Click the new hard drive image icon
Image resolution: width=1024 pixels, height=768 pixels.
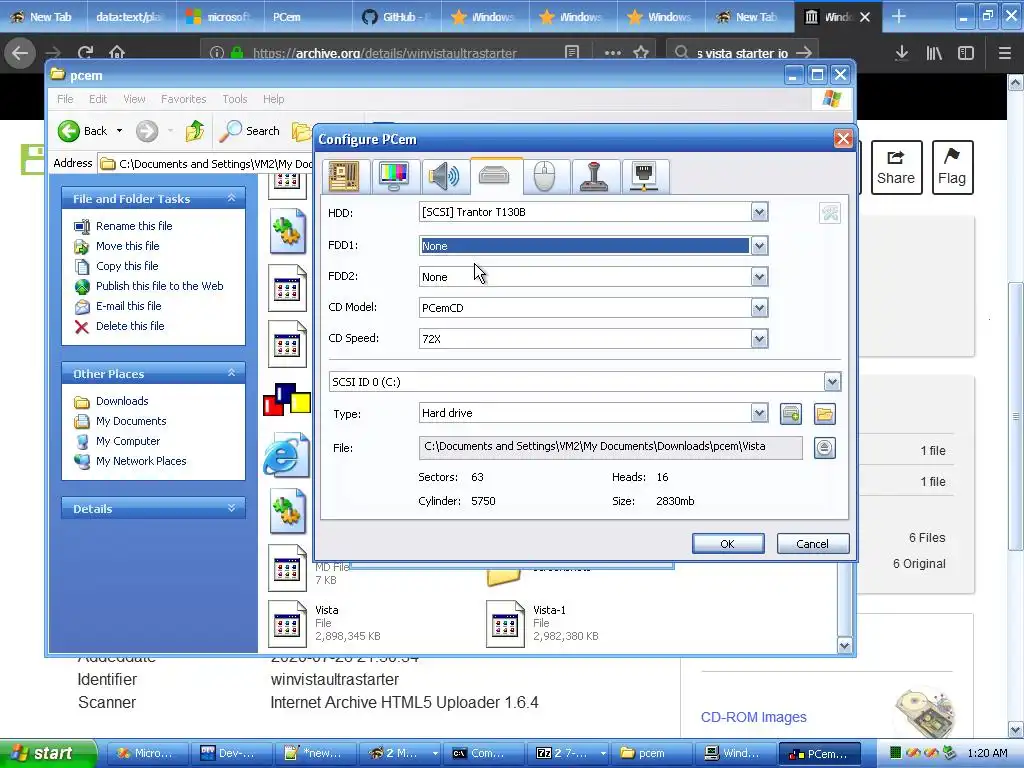(x=791, y=414)
